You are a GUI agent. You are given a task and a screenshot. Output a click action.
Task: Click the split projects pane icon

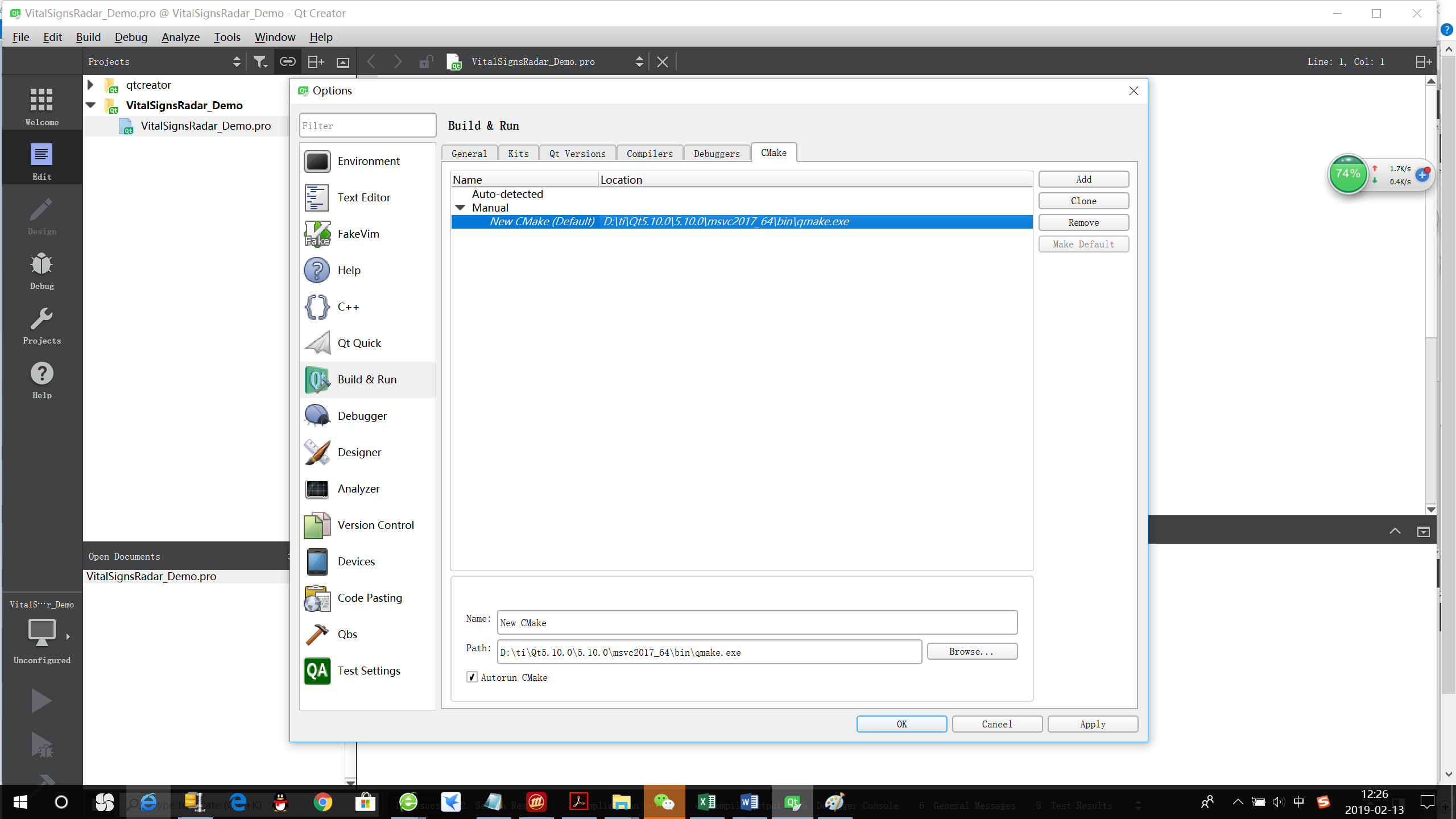pos(315,61)
